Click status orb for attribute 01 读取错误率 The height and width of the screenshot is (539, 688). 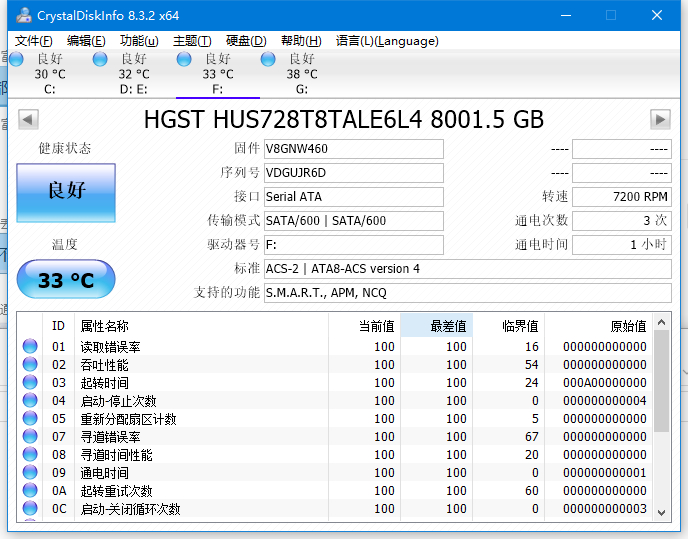(30, 346)
